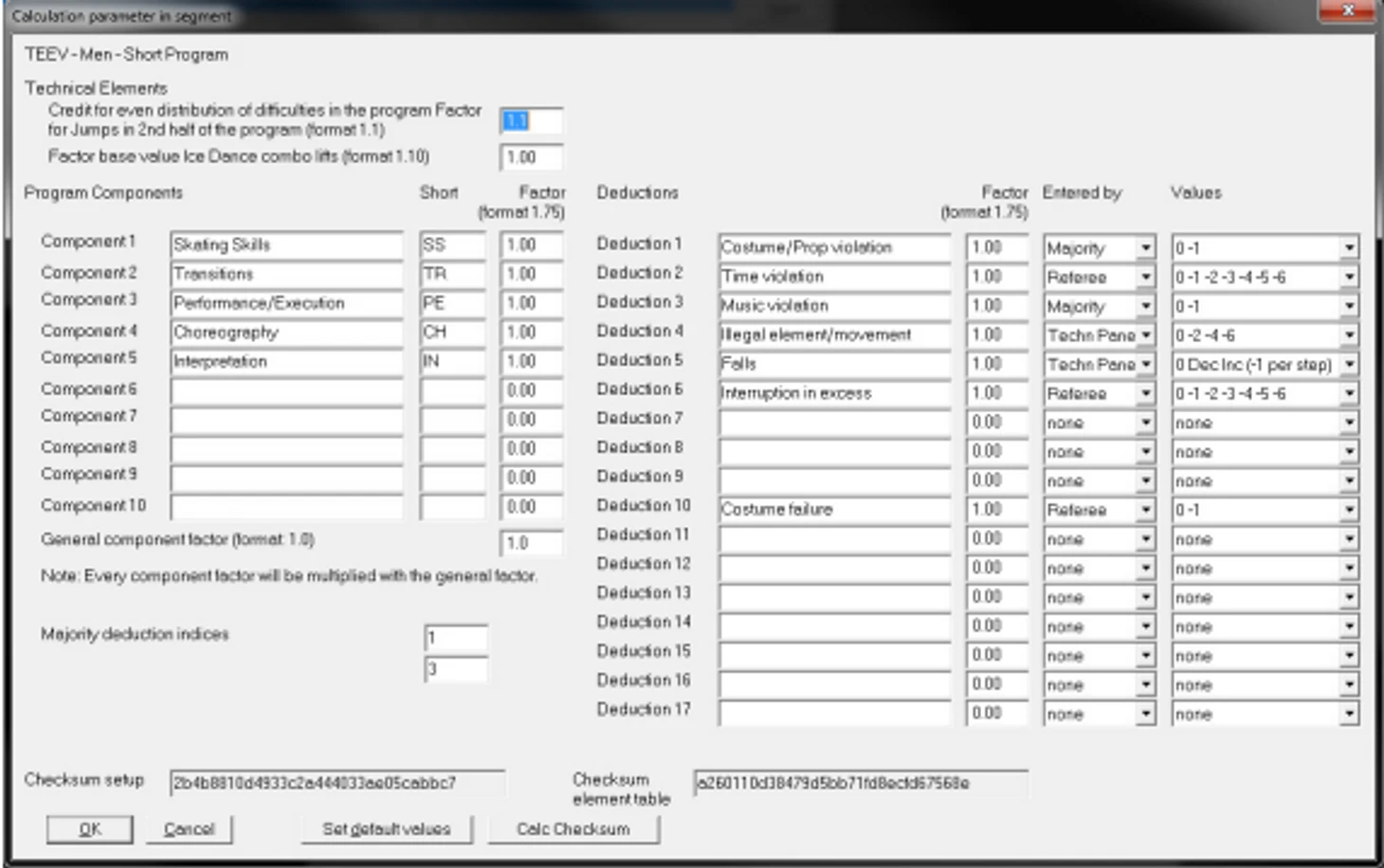Open Deduction 3 Entered by dropdown
Viewport: 1384px width, 868px height.
(1146, 306)
